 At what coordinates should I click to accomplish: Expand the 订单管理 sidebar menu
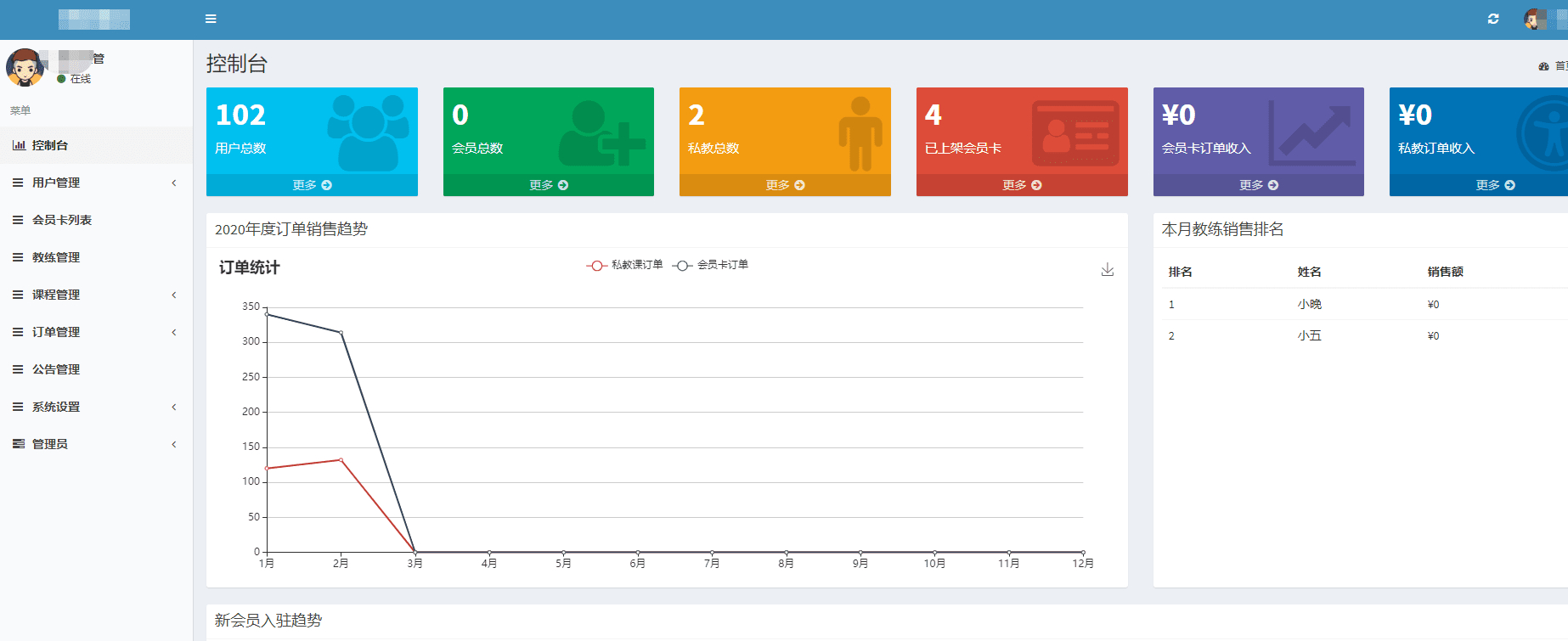[x=96, y=332]
